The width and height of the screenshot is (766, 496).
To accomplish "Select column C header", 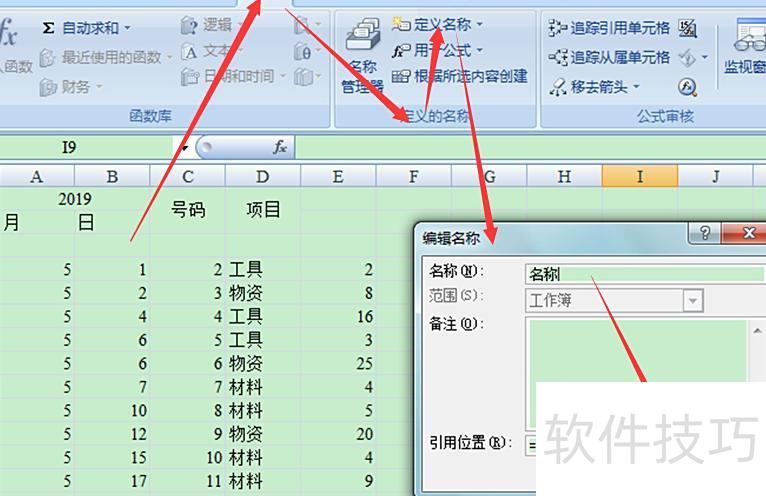I will [x=188, y=176].
